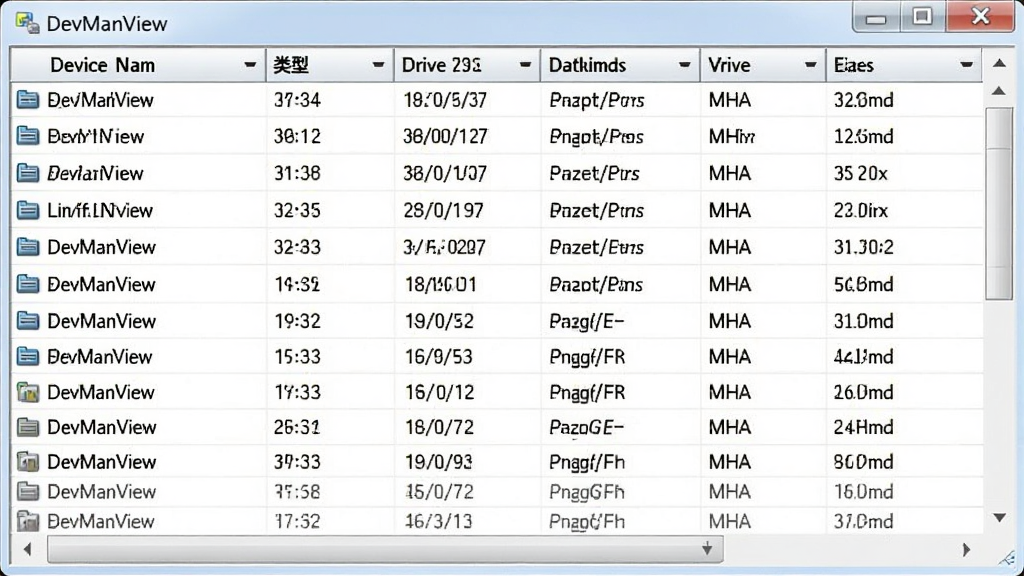Click the drive value 28/0/197
Image resolution: width=1024 pixels, height=576 pixels.
point(443,210)
